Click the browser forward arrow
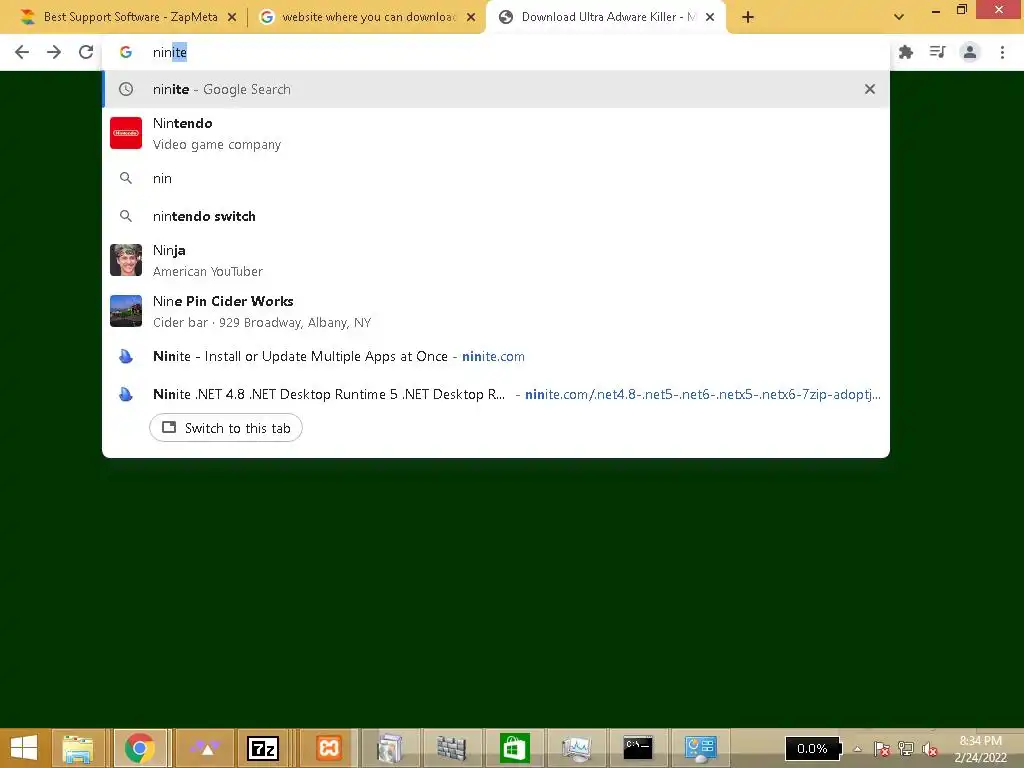 click(54, 52)
